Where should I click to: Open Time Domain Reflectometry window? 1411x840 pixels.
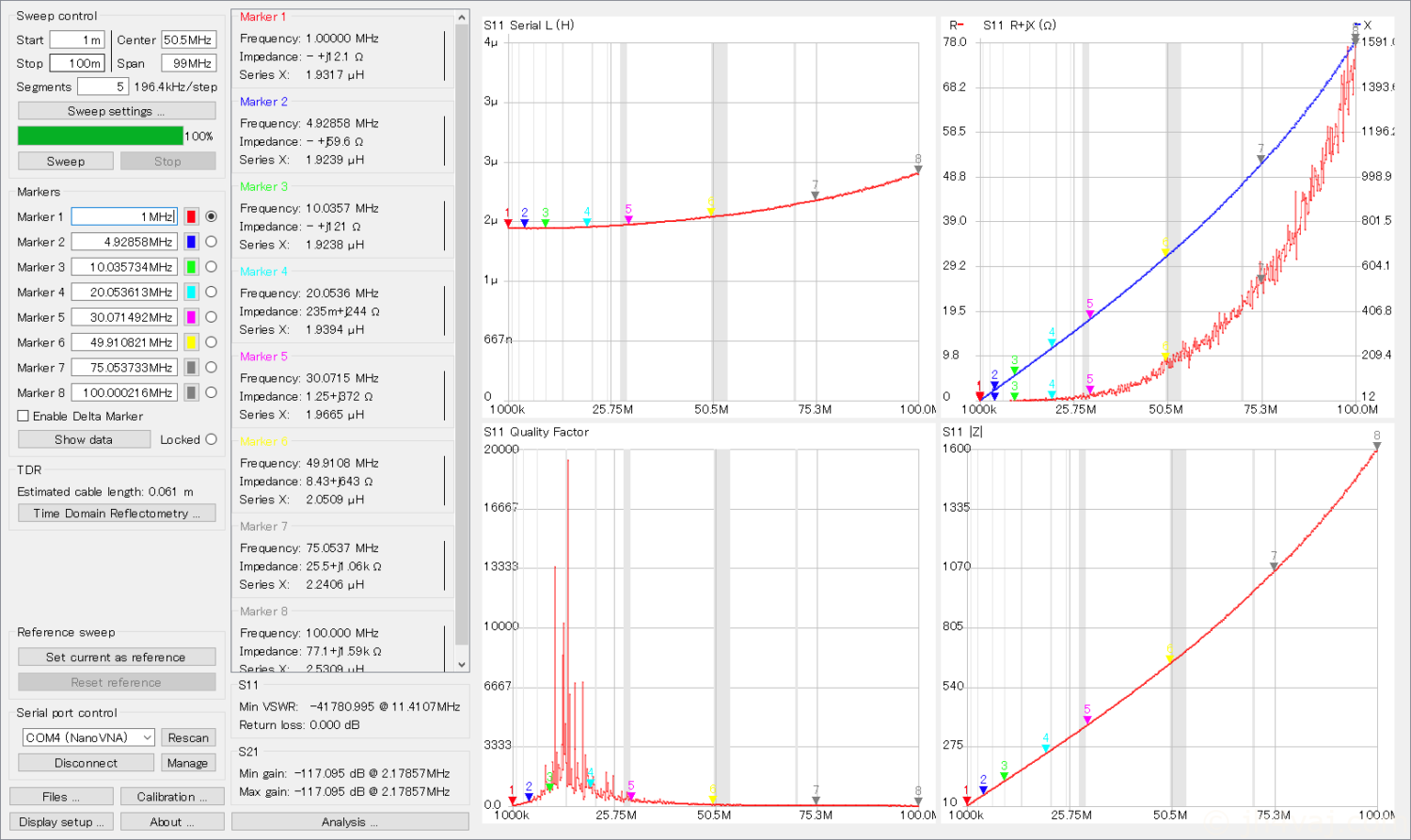pyautogui.click(x=117, y=514)
